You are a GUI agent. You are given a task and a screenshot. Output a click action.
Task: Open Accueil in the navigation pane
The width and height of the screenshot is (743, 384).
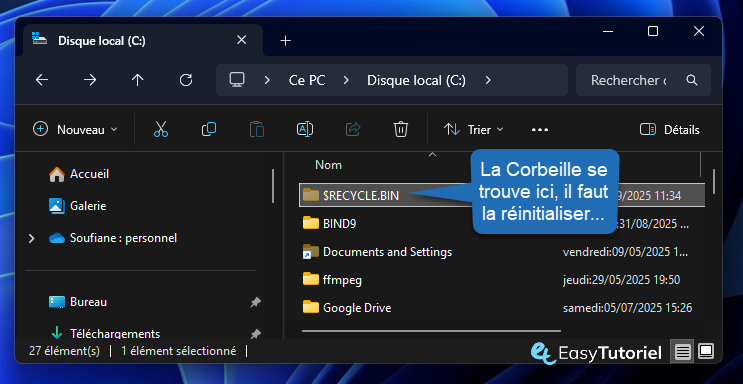tap(79, 174)
